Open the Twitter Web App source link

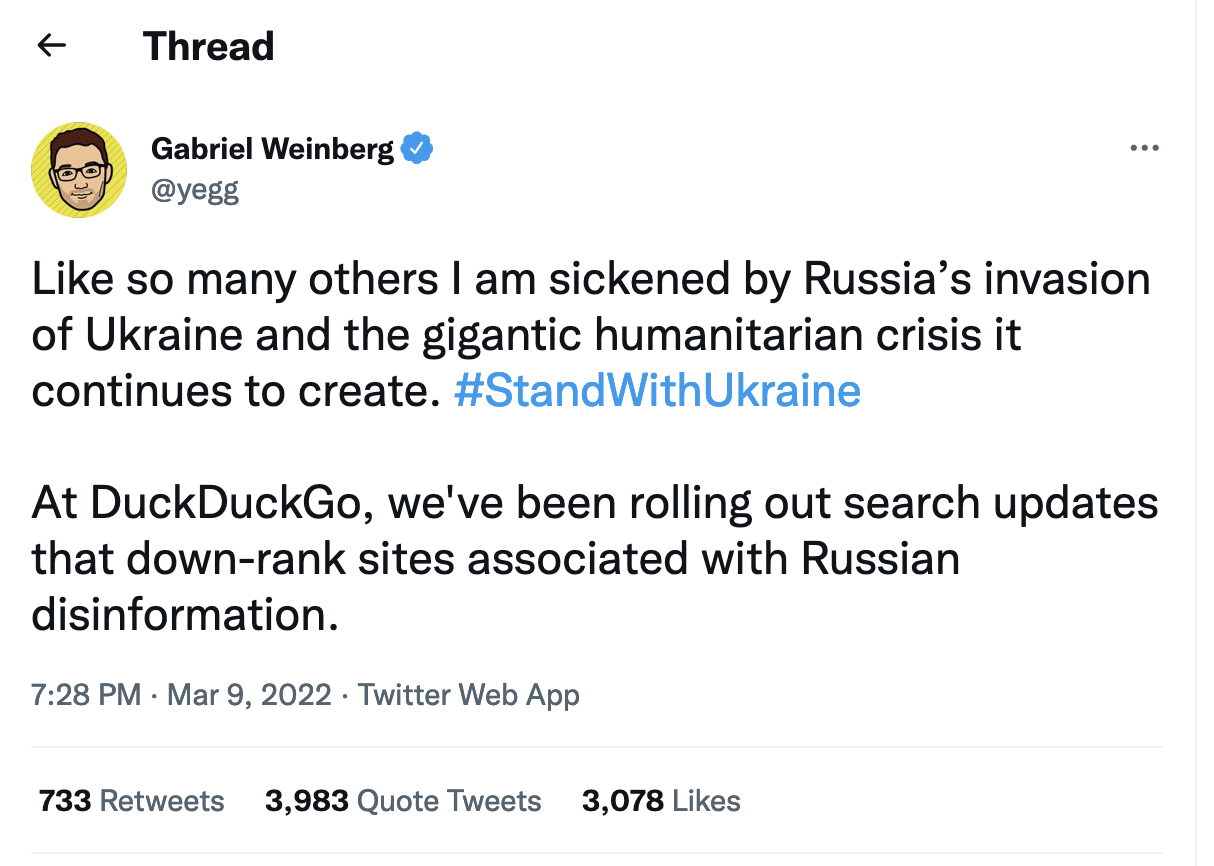click(468, 694)
